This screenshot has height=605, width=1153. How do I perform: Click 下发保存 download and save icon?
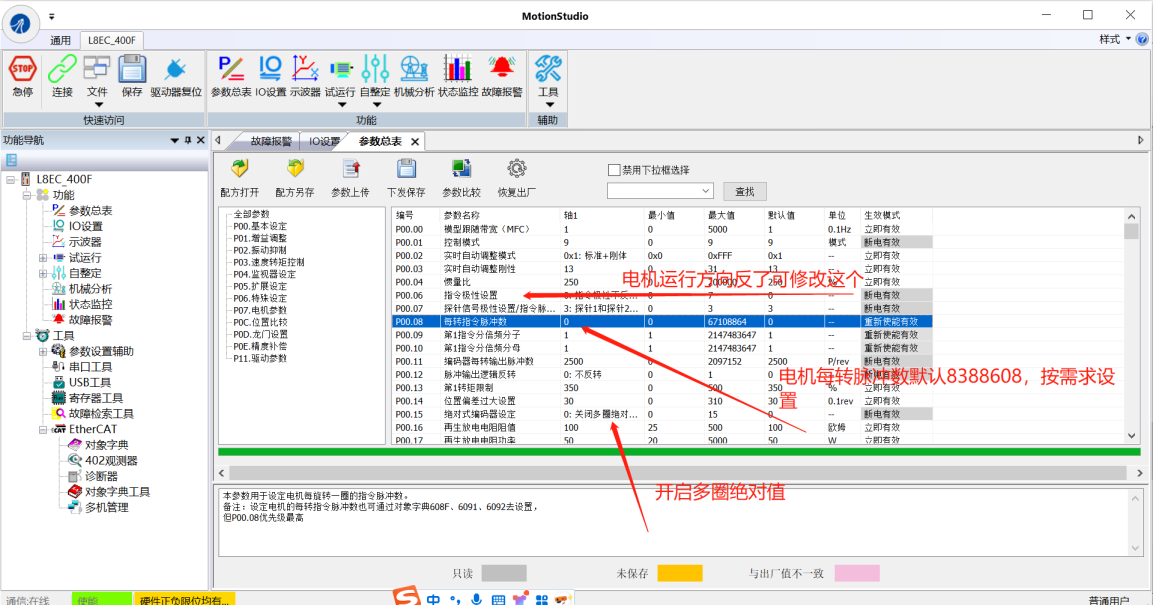pyautogui.click(x=406, y=169)
